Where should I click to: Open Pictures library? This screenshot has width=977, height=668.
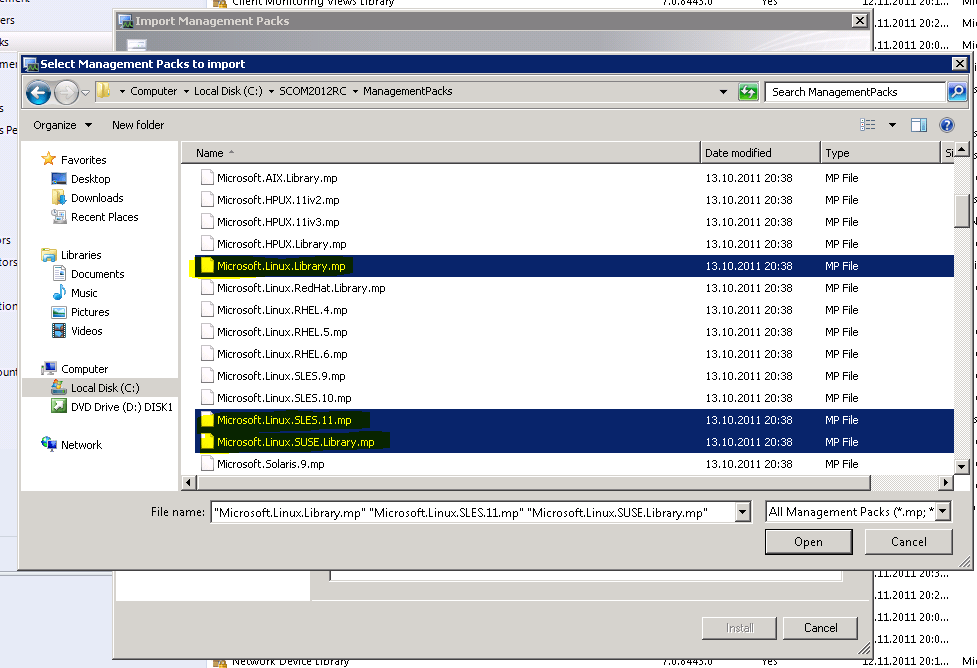81,312
